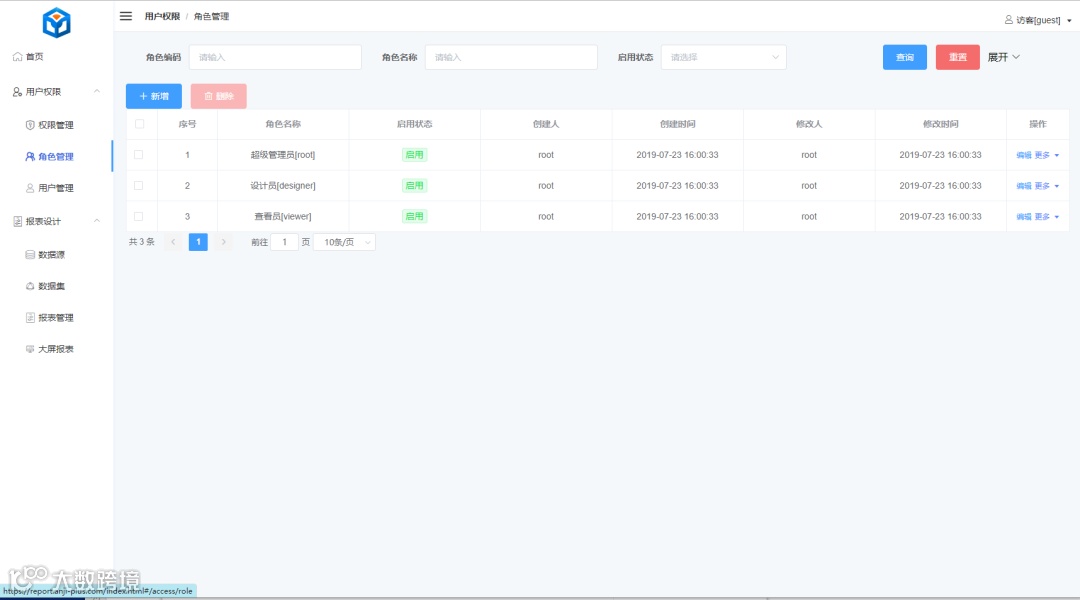The height and width of the screenshot is (600, 1080).
Task: Expand more filters with 展开
Action: click(1004, 57)
